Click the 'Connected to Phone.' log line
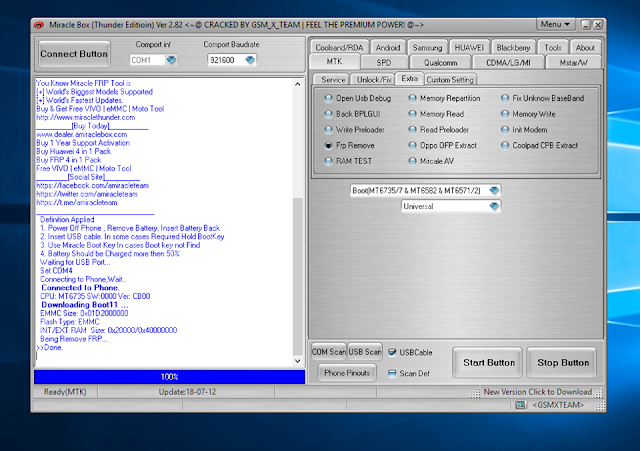Viewport: 640px width, 451px height. [80, 288]
